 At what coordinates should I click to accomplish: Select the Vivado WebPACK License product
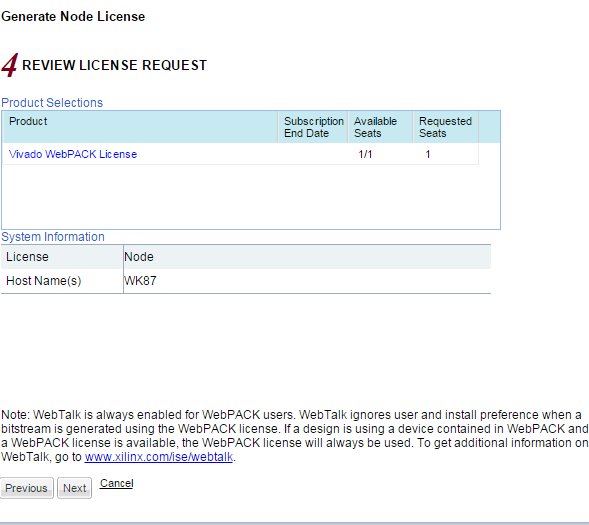coord(73,154)
